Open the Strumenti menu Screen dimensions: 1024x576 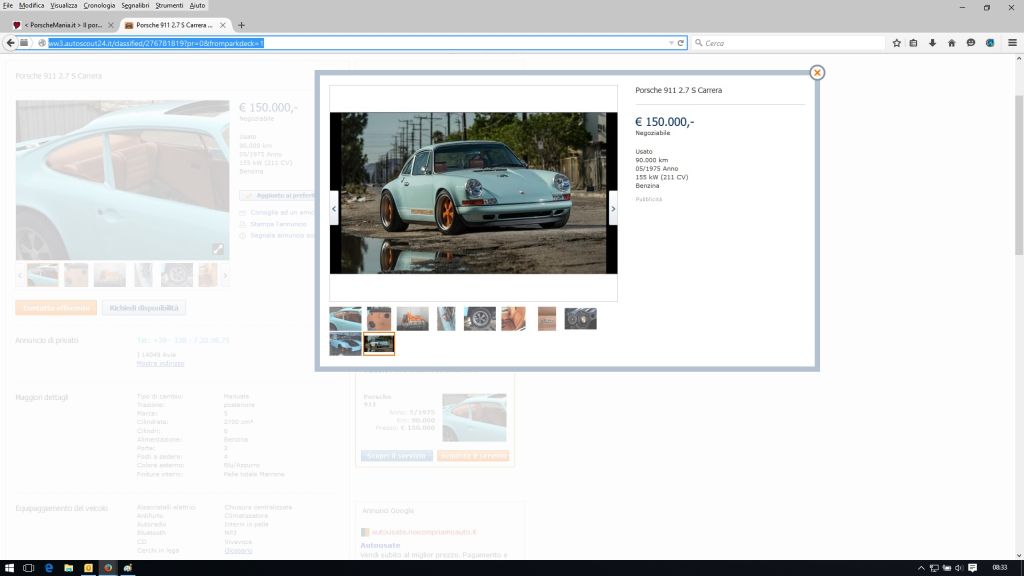coord(169,5)
